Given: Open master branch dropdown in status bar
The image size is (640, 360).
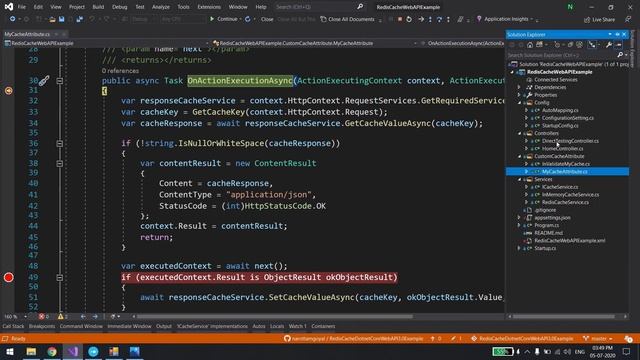Looking at the screenshot, I should pos(598,339).
